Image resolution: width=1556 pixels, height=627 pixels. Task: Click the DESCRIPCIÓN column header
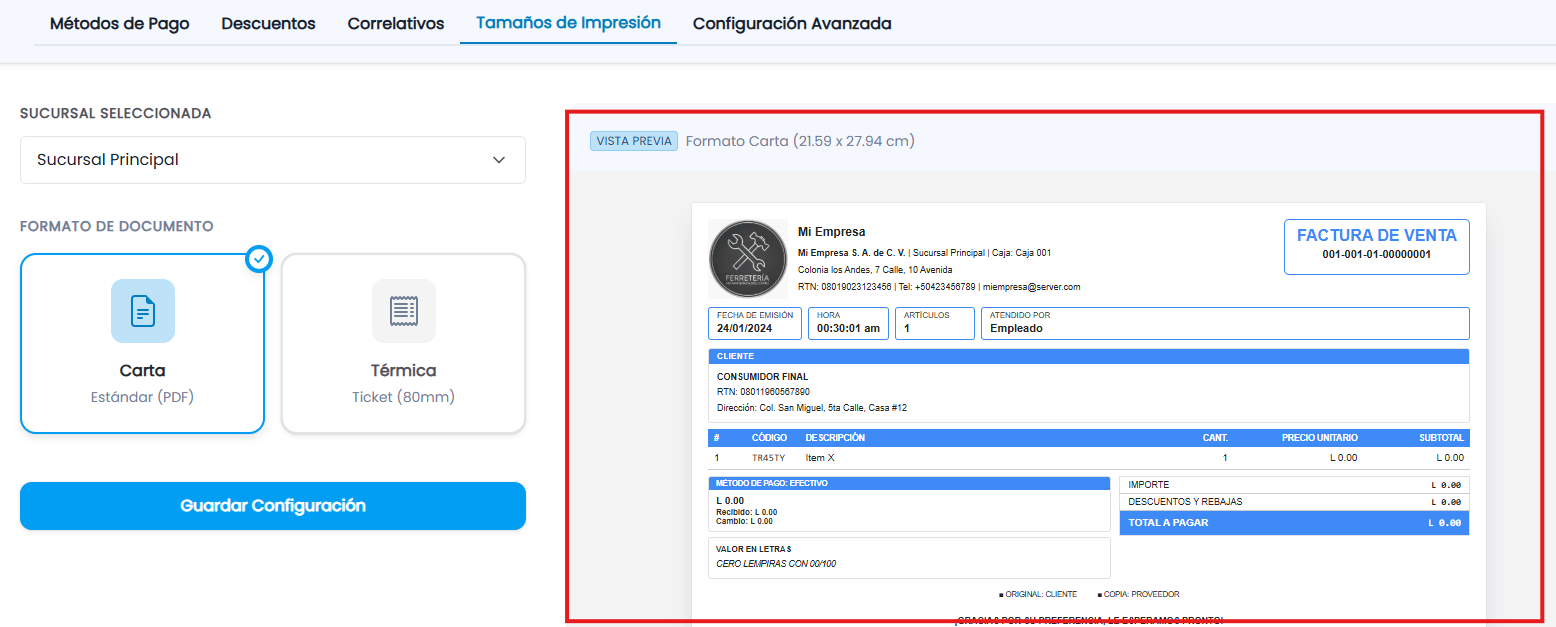click(835, 438)
